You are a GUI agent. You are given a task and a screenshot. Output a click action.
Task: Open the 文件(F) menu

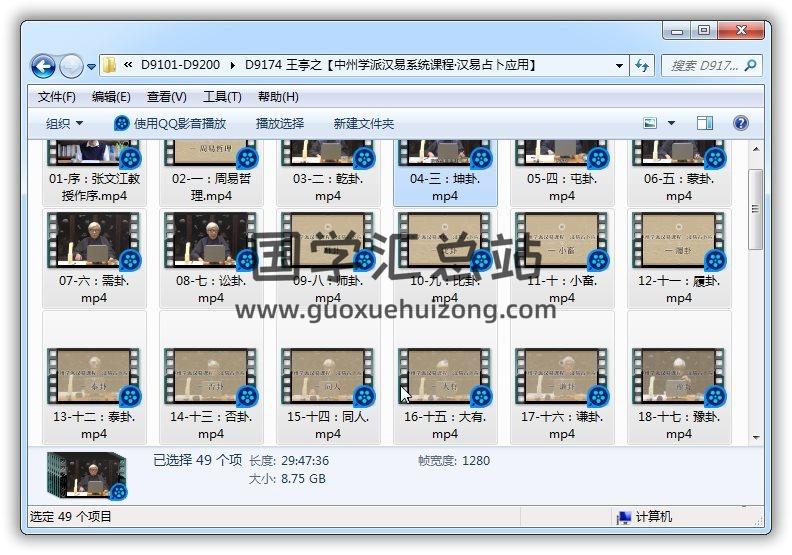click(x=57, y=97)
